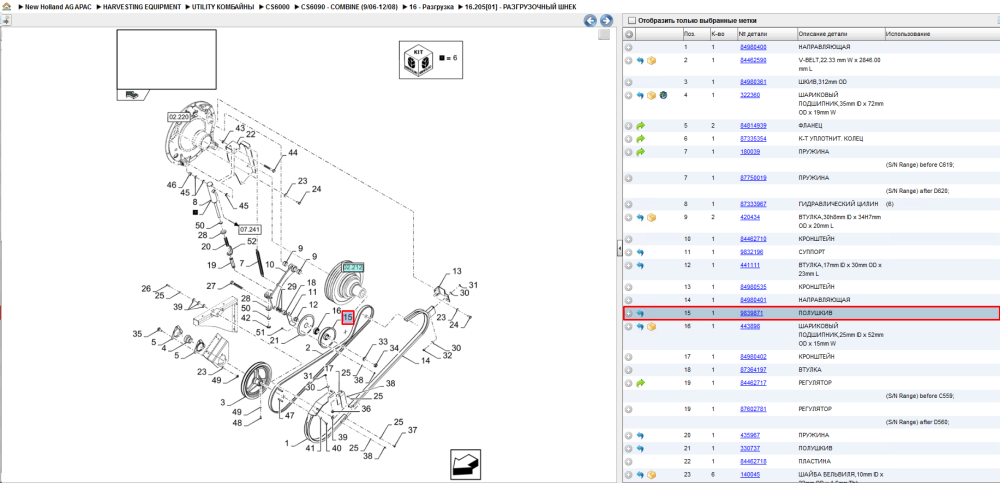The height and width of the screenshot is (483, 1000).
Task: Enable 'Отобразить только выбранные метки' checkbox
Action: 632,20
